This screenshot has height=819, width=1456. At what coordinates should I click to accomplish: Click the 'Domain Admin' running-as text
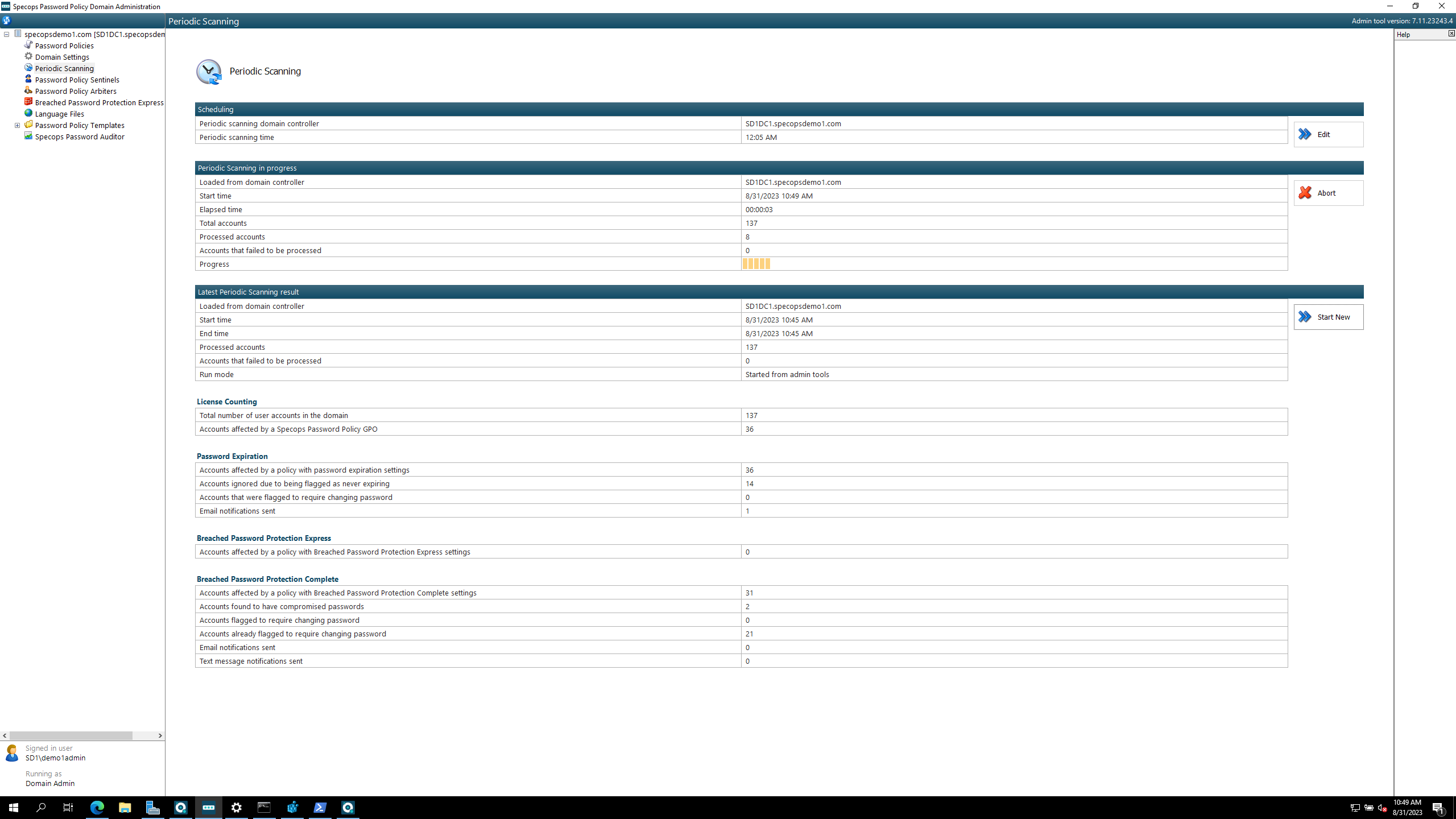coord(49,783)
